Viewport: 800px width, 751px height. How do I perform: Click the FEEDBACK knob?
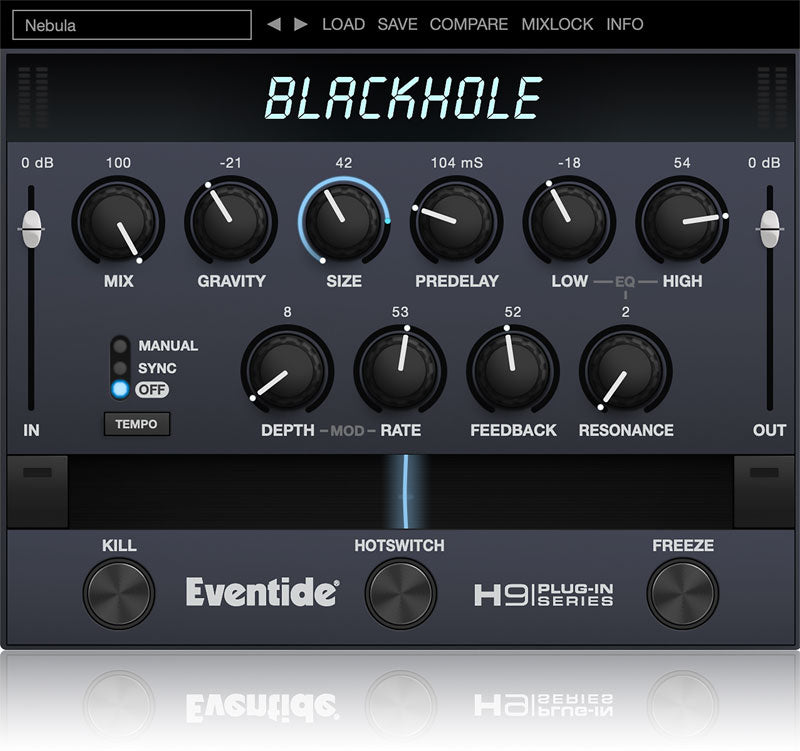click(x=513, y=369)
